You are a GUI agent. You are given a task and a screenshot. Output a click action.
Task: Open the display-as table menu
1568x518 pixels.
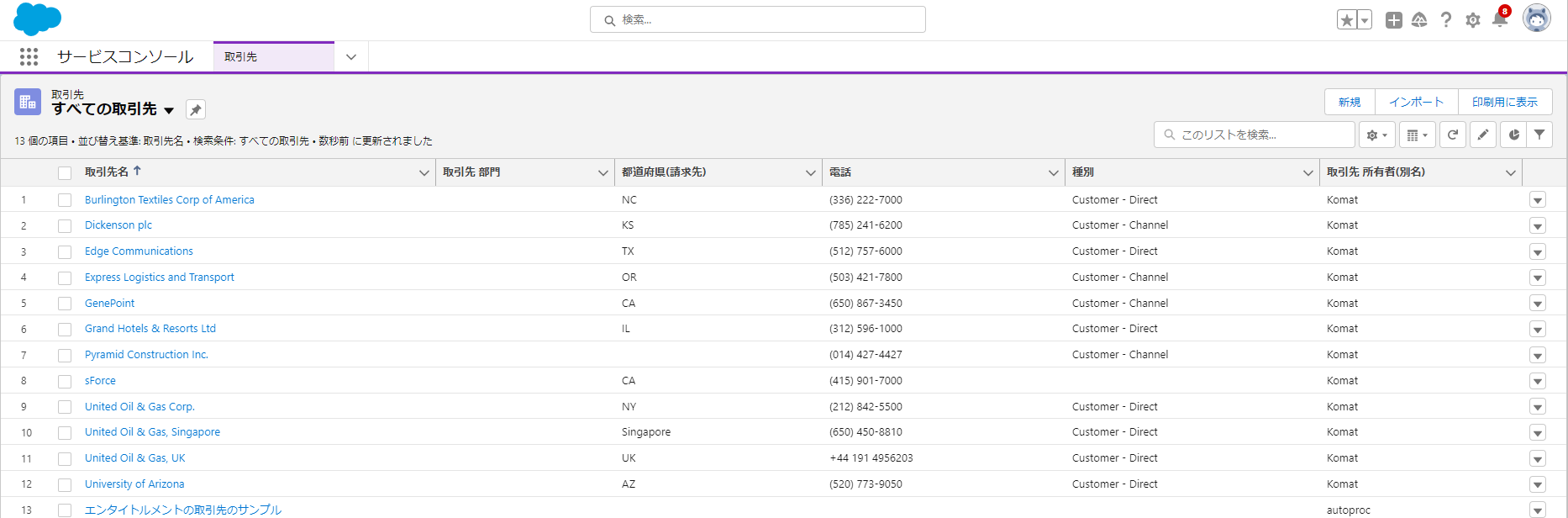pyautogui.click(x=1418, y=135)
